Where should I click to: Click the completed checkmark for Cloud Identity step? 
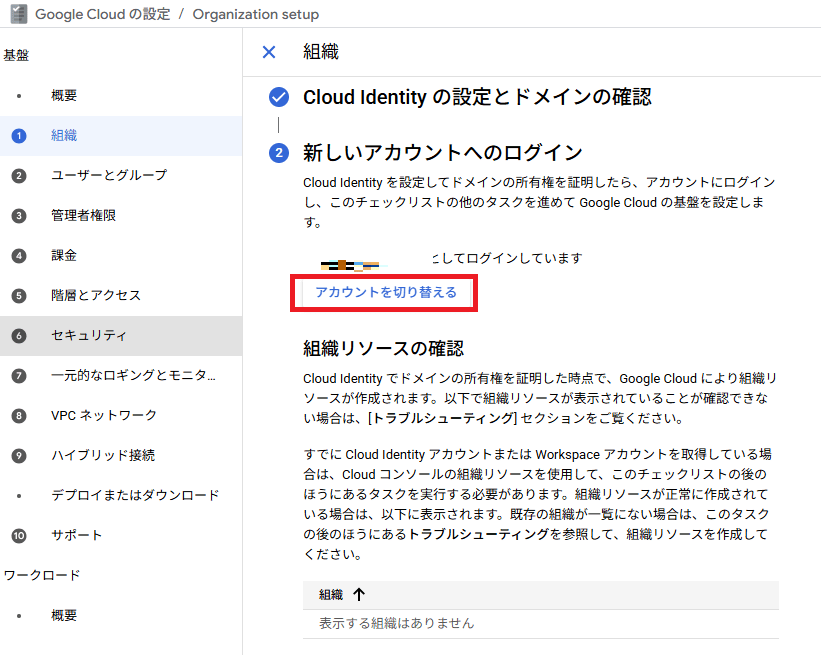279,97
